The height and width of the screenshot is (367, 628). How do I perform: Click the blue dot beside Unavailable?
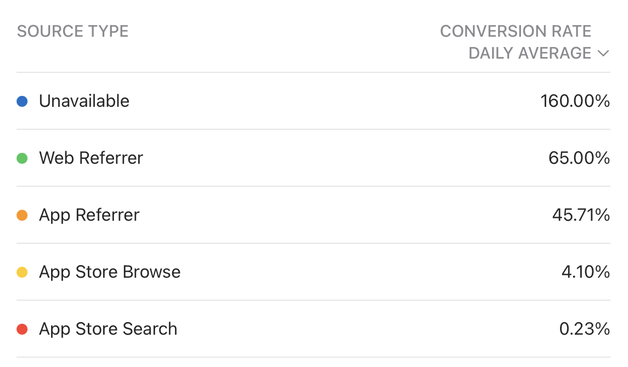[22, 101]
